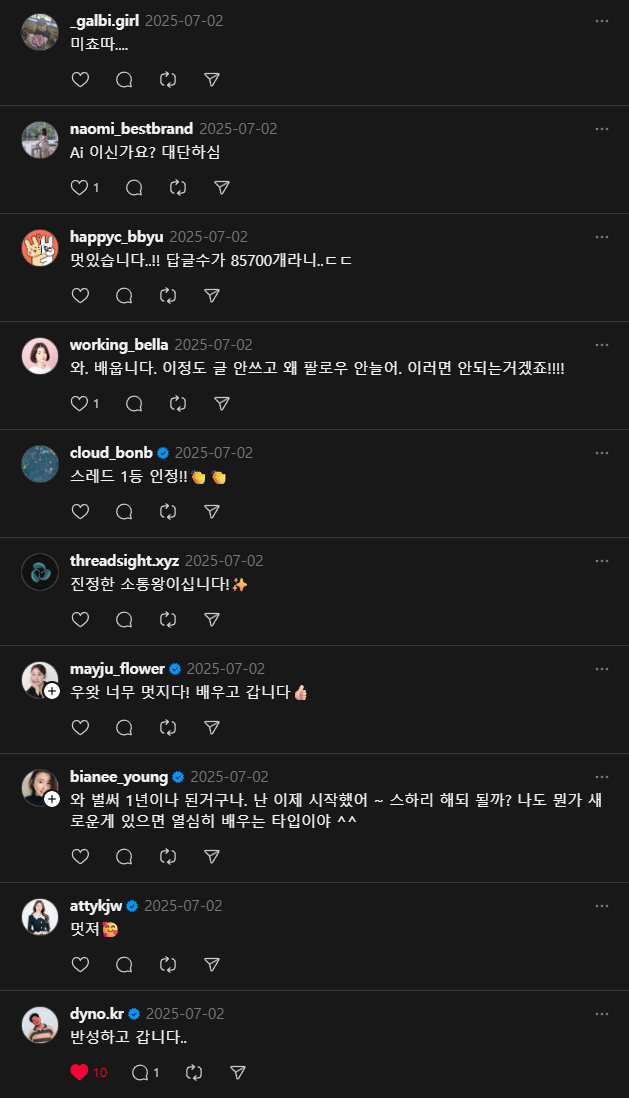Reply to attykjw's comment
Image resolution: width=629 pixels, height=1098 pixels.
click(124, 965)
